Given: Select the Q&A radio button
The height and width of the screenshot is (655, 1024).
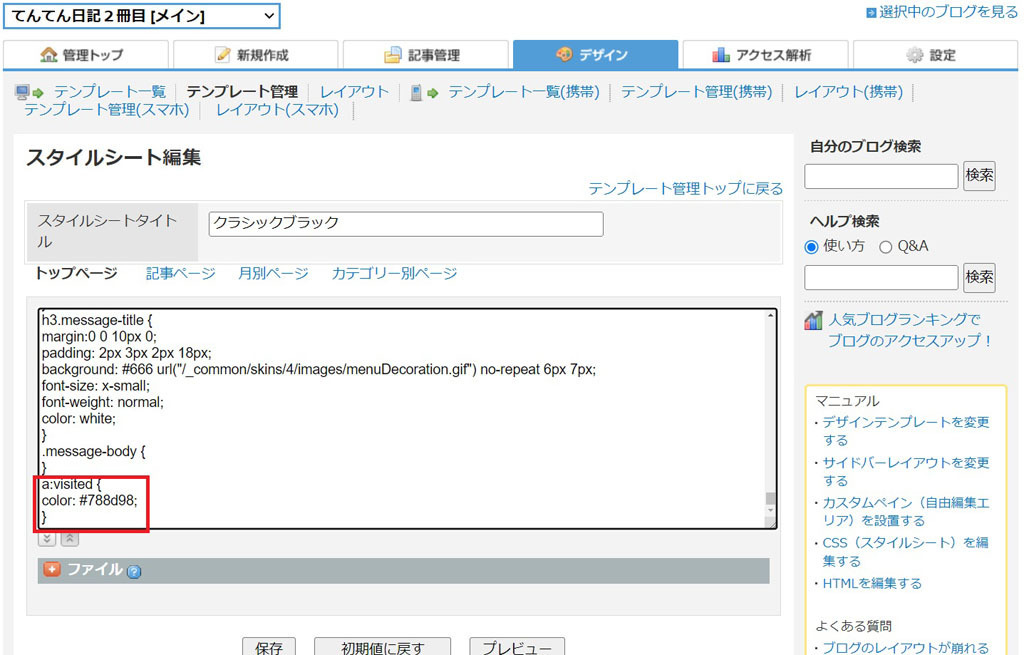Looking at the screenshot, I should [x=885, y=247].
